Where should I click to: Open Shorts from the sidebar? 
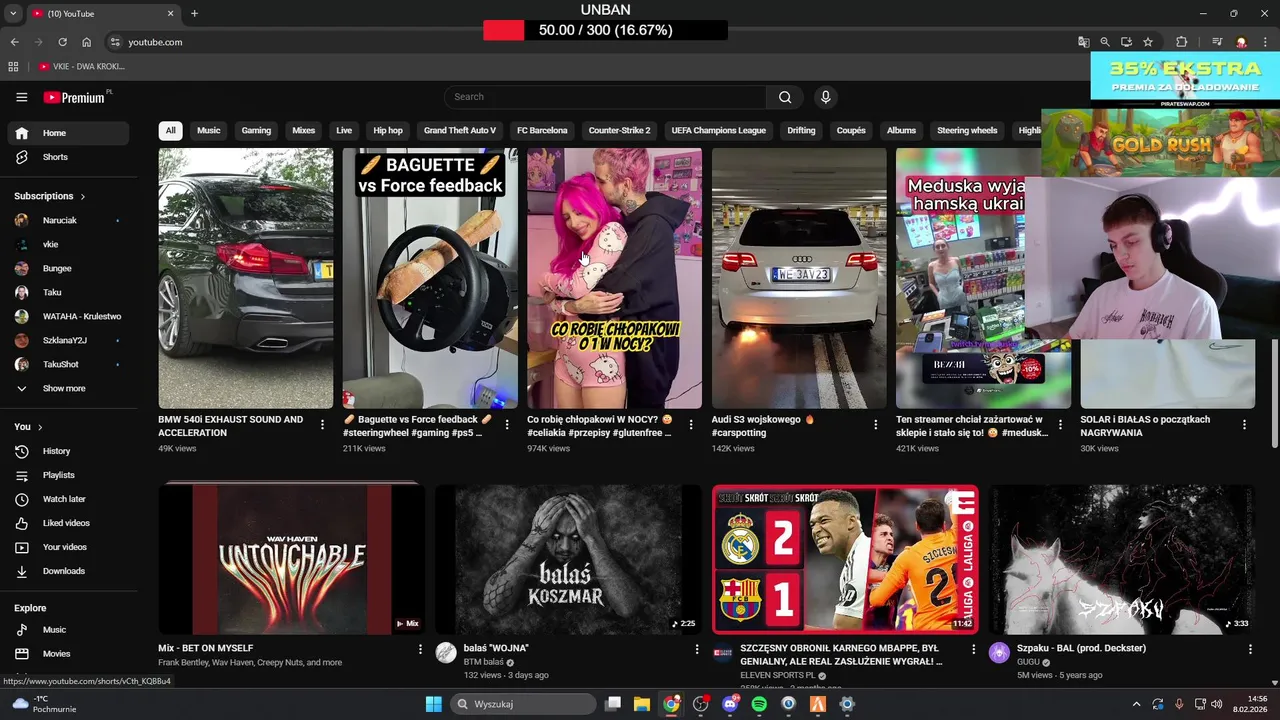click(x=68, y=157)
